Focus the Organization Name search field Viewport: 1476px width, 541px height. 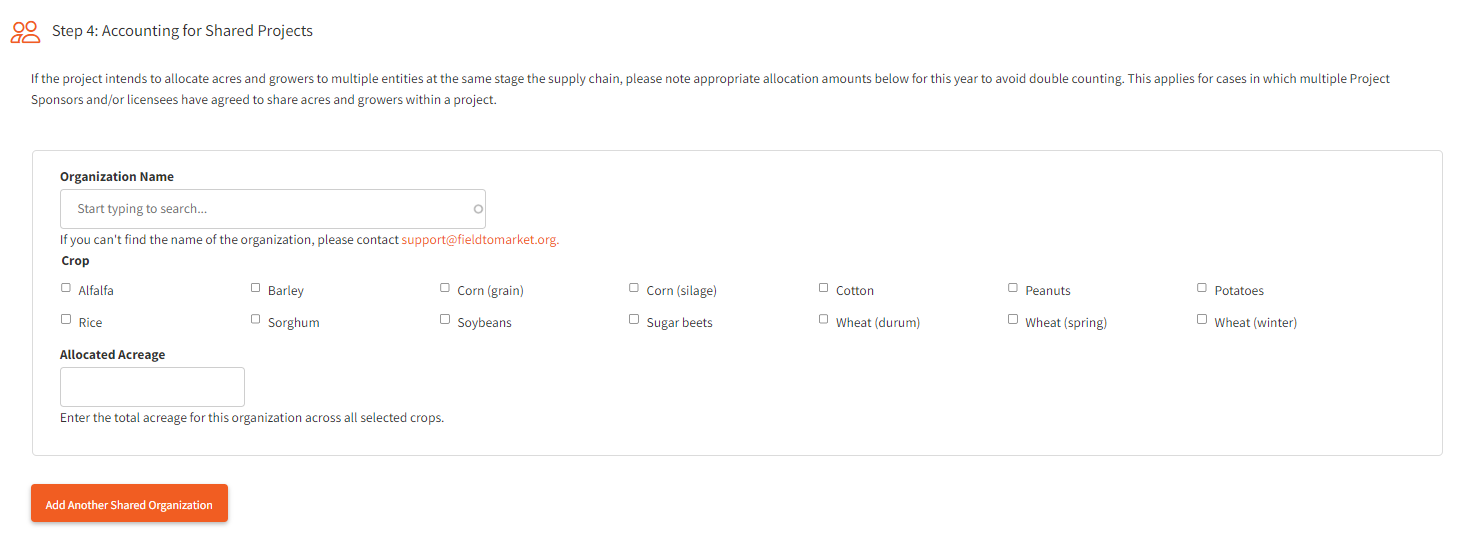coord(265,209)
